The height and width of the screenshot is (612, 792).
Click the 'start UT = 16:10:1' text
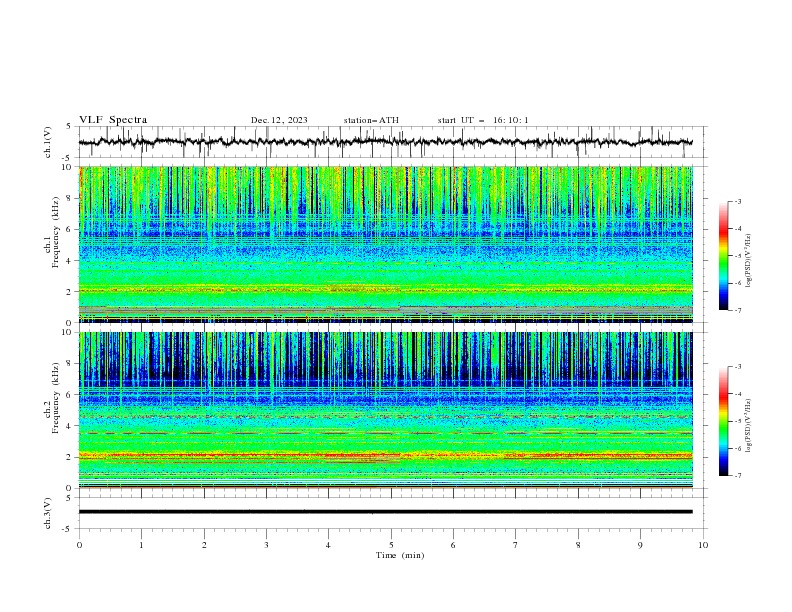[483, 120]
